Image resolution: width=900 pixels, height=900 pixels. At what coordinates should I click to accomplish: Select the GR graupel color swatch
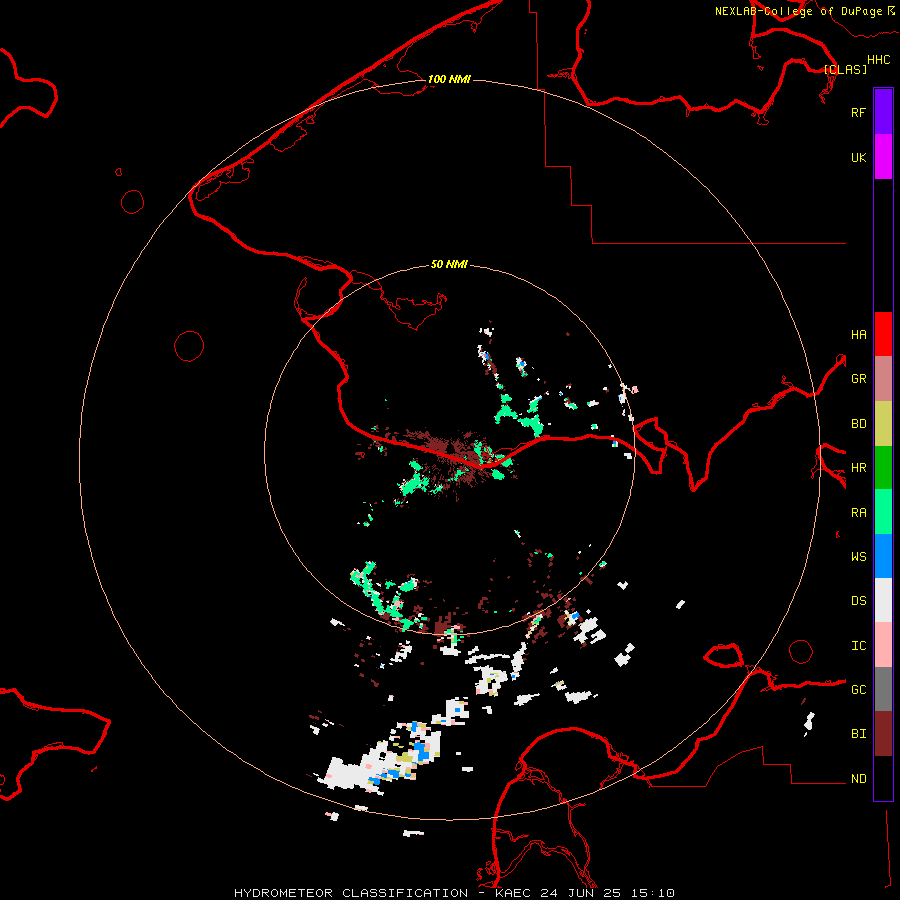tap(883, 379)
